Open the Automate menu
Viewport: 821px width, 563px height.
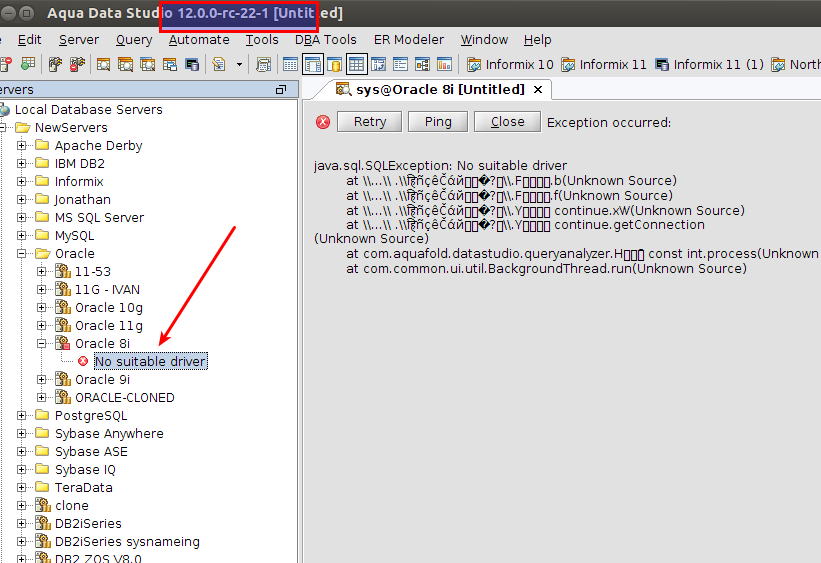tap(199, 40)
